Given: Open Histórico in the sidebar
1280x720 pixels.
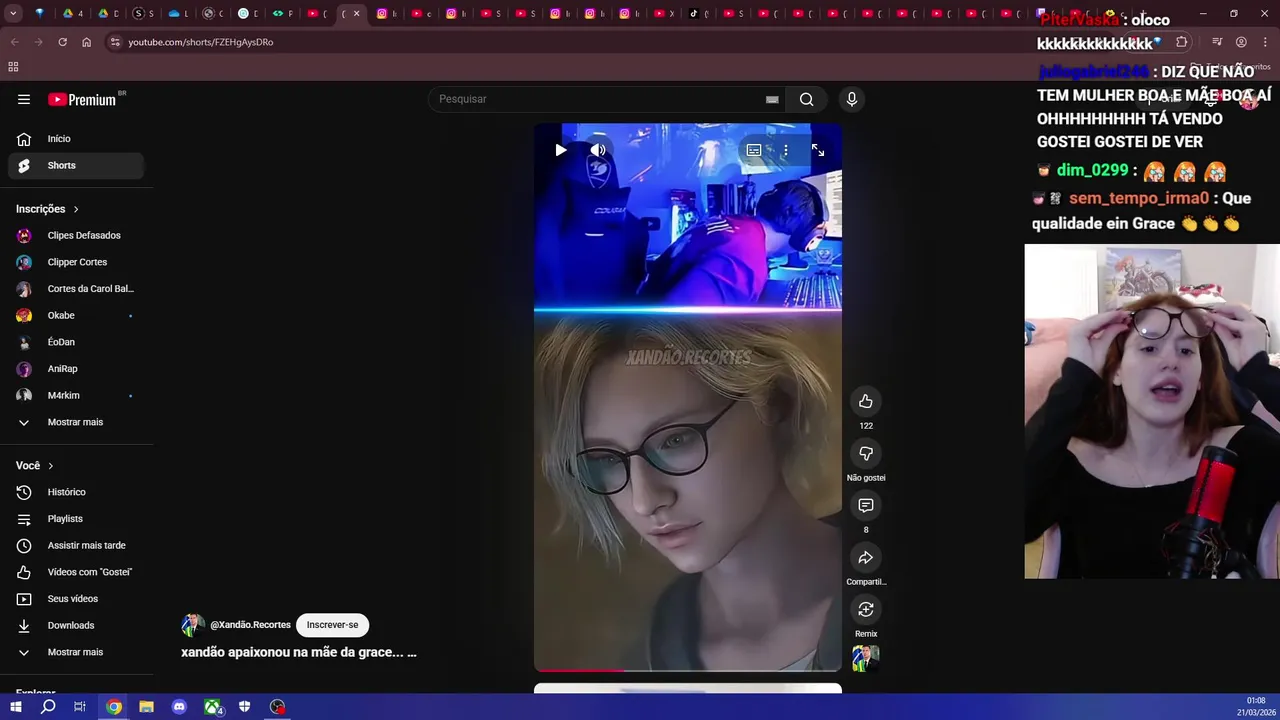Looking at the screenshot, I should point(76,492).
